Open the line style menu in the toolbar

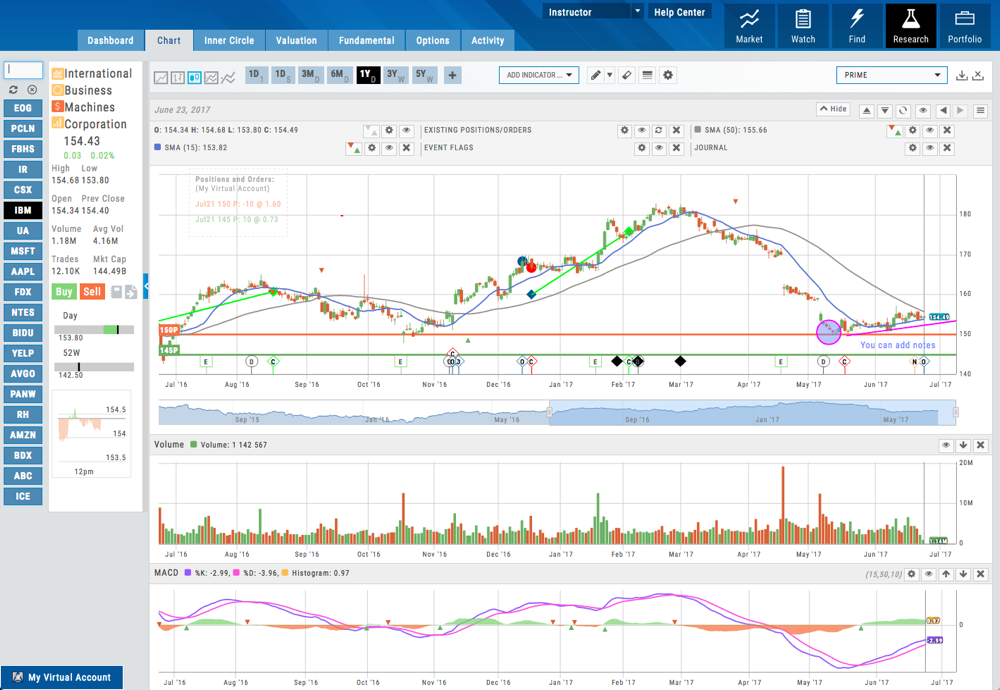(647, 75)
